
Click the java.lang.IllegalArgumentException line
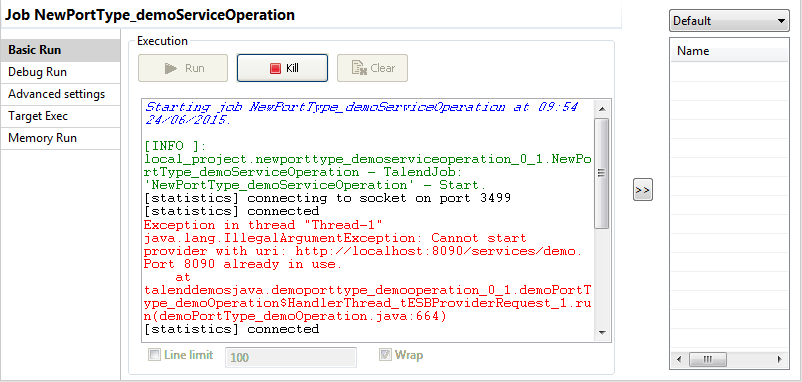[x=335, y=238]
